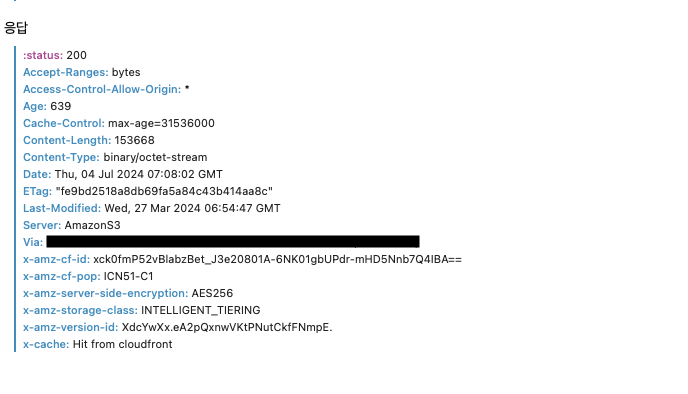This screenshot has width=688, height=394.
Task: Click the 응답 section heading
Action: tap(16, 28)
